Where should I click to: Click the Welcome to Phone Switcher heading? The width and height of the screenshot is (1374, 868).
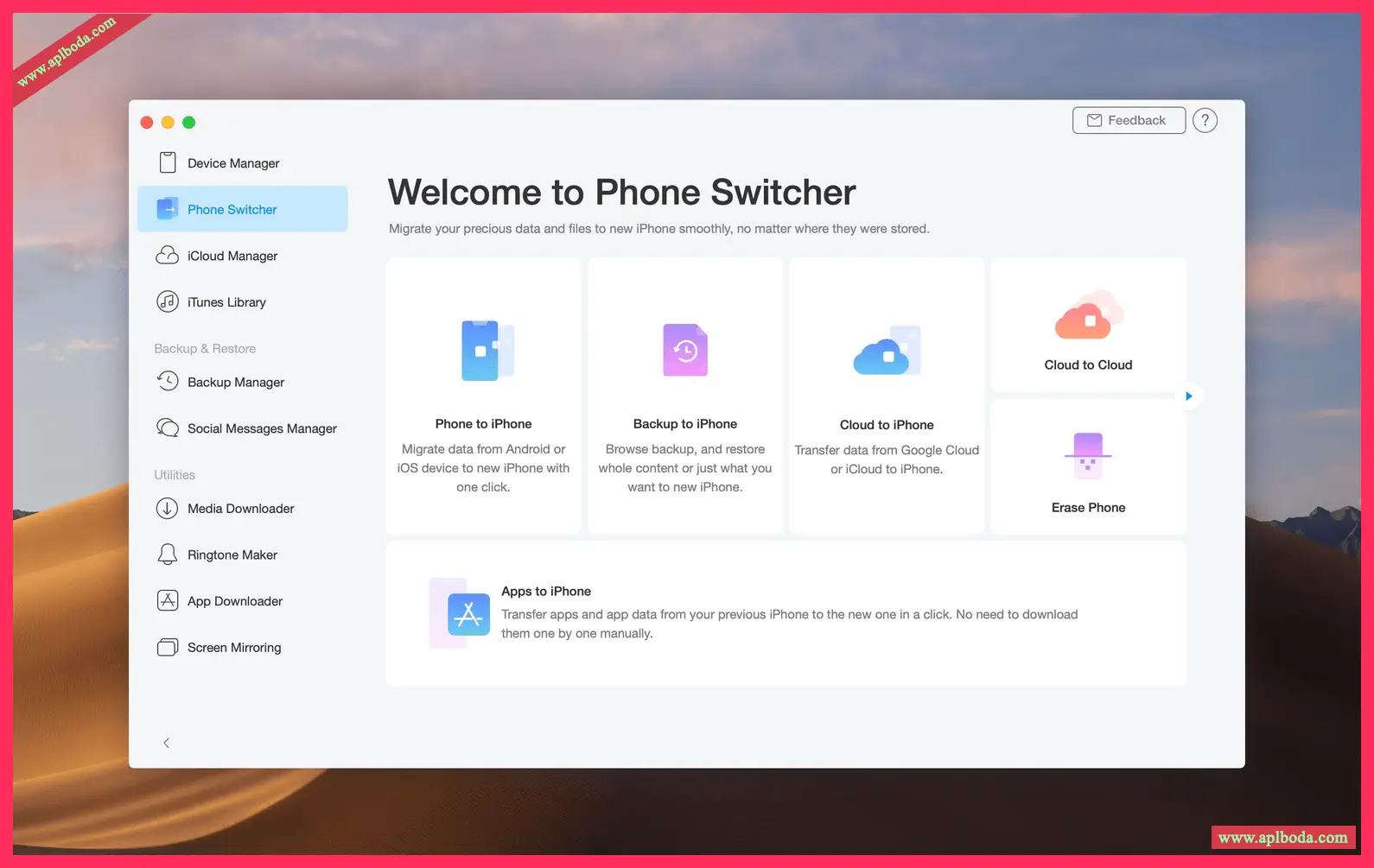(x=621, y=192)
